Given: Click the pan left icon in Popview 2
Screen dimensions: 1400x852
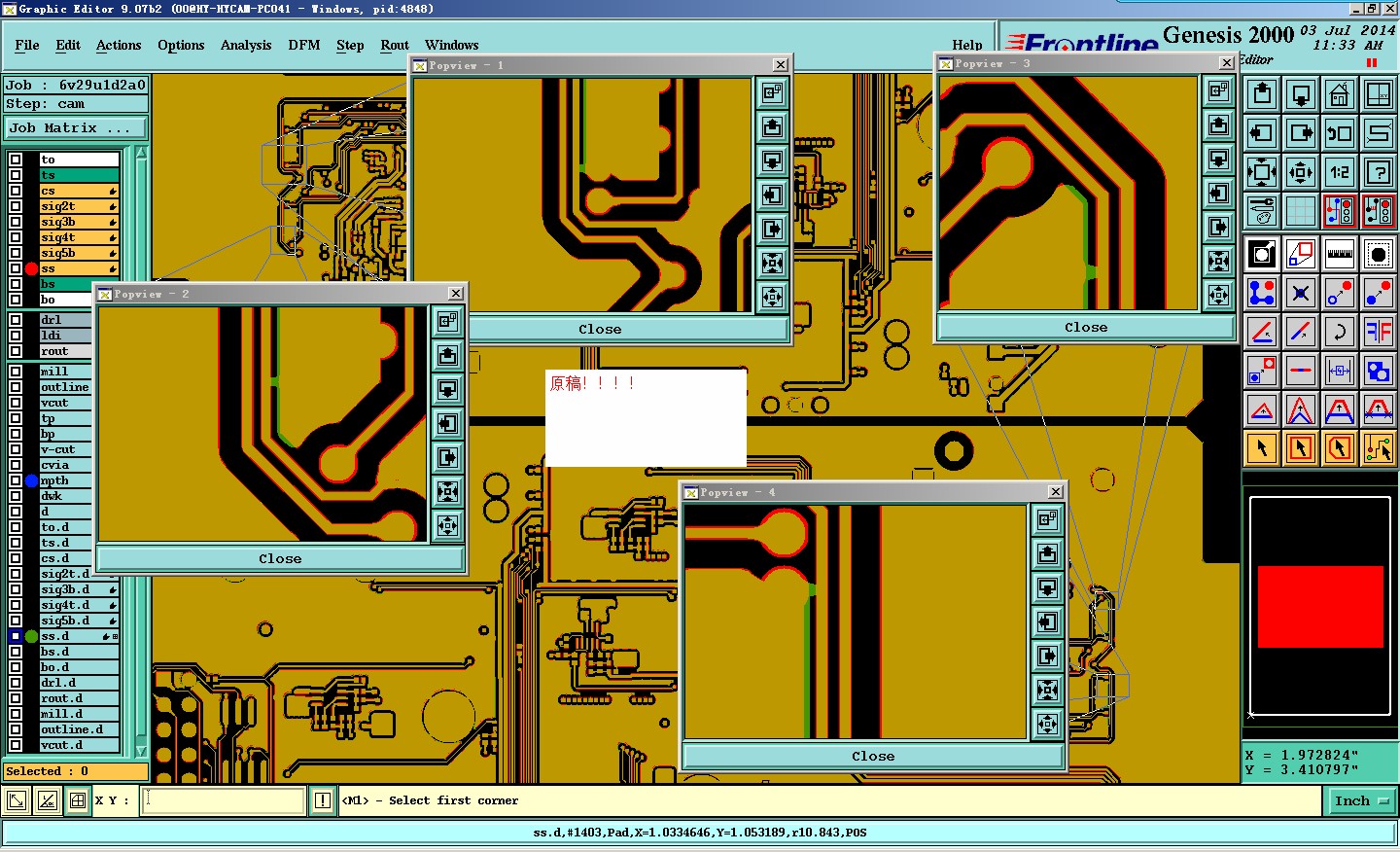Looking at the screenshot, I should (448, 424).
